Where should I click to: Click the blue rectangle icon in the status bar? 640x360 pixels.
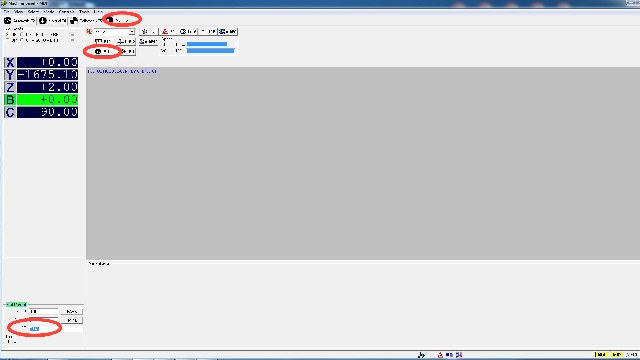[449, 355]
